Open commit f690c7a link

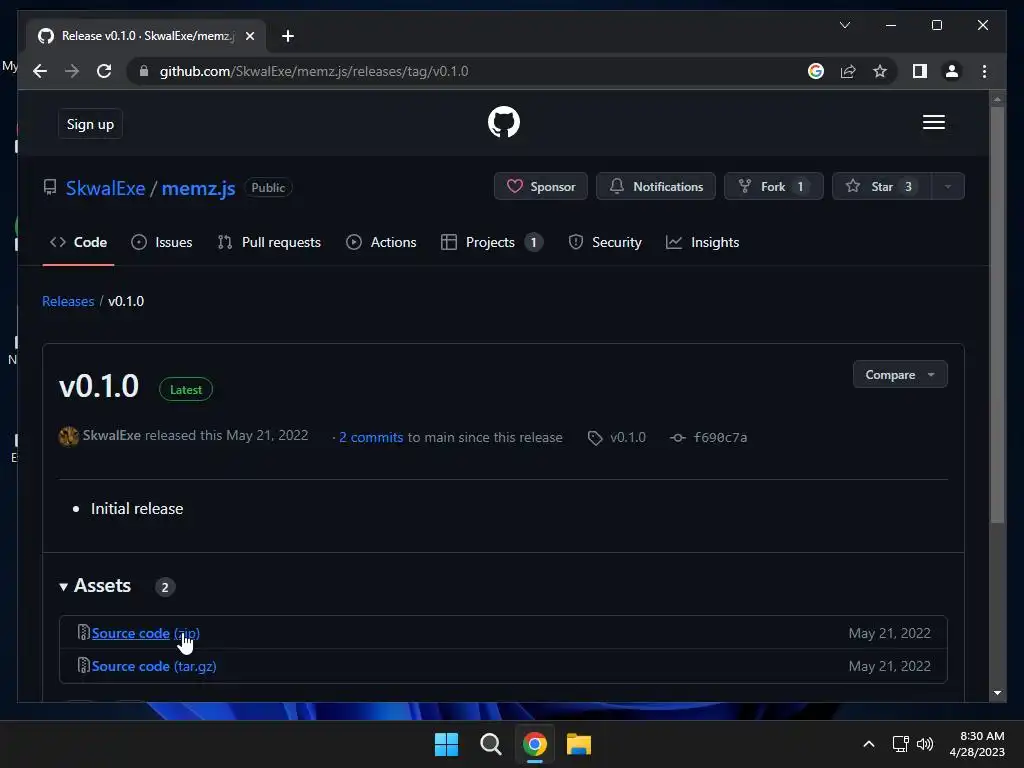coord(720,438)
